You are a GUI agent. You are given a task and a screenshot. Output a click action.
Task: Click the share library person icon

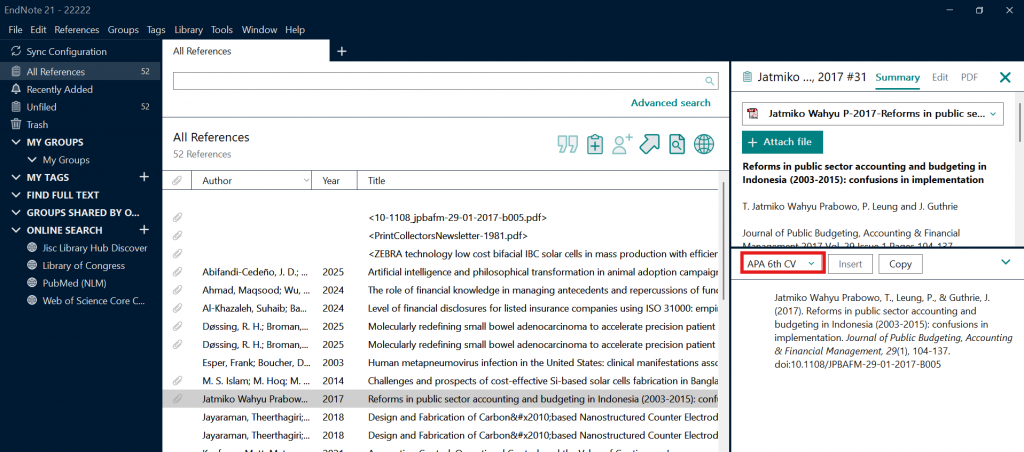point(622,144)
